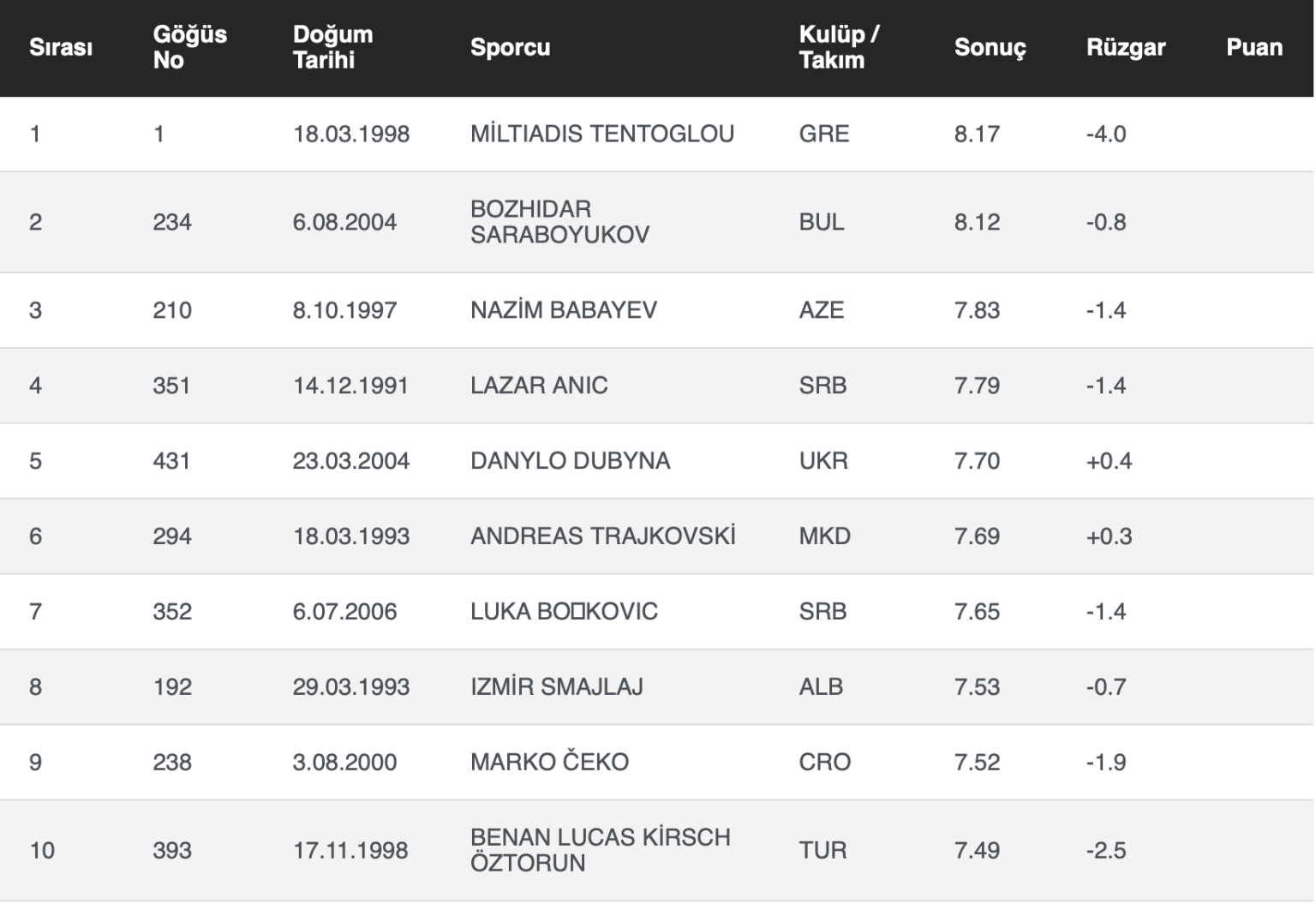Select the Sporcu column header
Screen dimensions: 1316x904
510,47
